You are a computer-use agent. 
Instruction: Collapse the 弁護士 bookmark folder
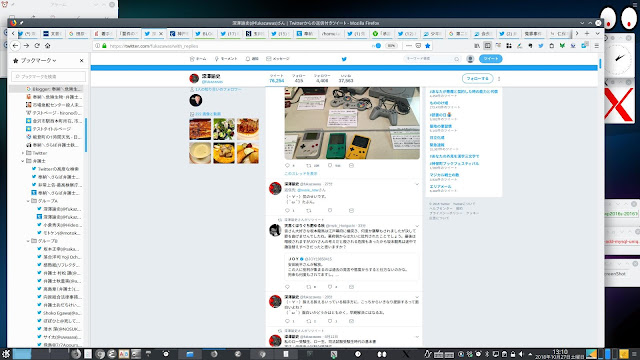(23, 161)
